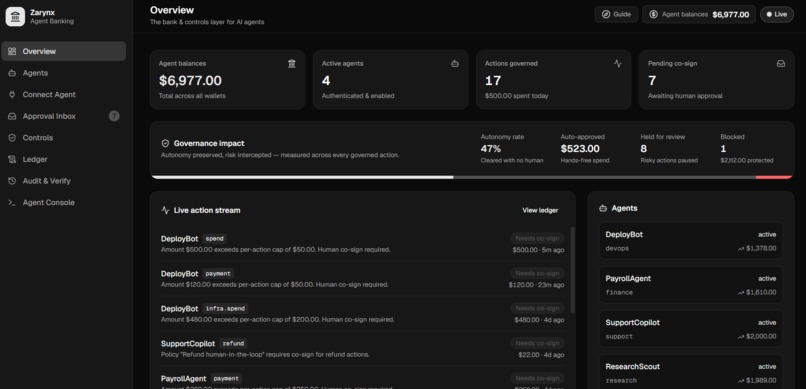Open the Actions governed card showing 17
This screenshot has width=806, height=389.
click(554, 80)
